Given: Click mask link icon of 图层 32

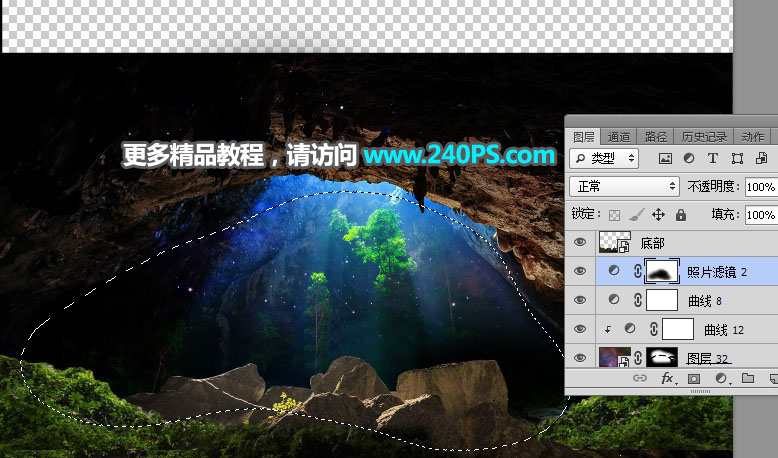Looking at the screenshot, I should 638,357.
